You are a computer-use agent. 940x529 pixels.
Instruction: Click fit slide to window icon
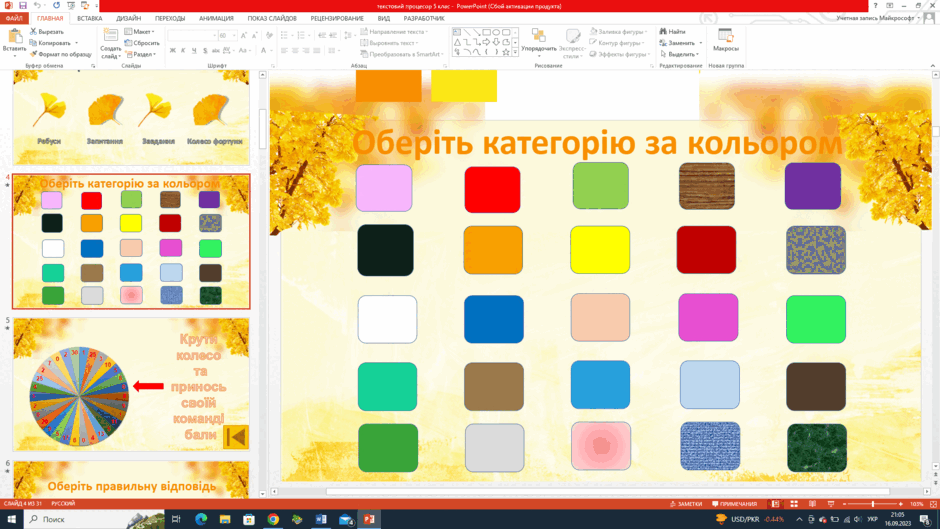933,504
